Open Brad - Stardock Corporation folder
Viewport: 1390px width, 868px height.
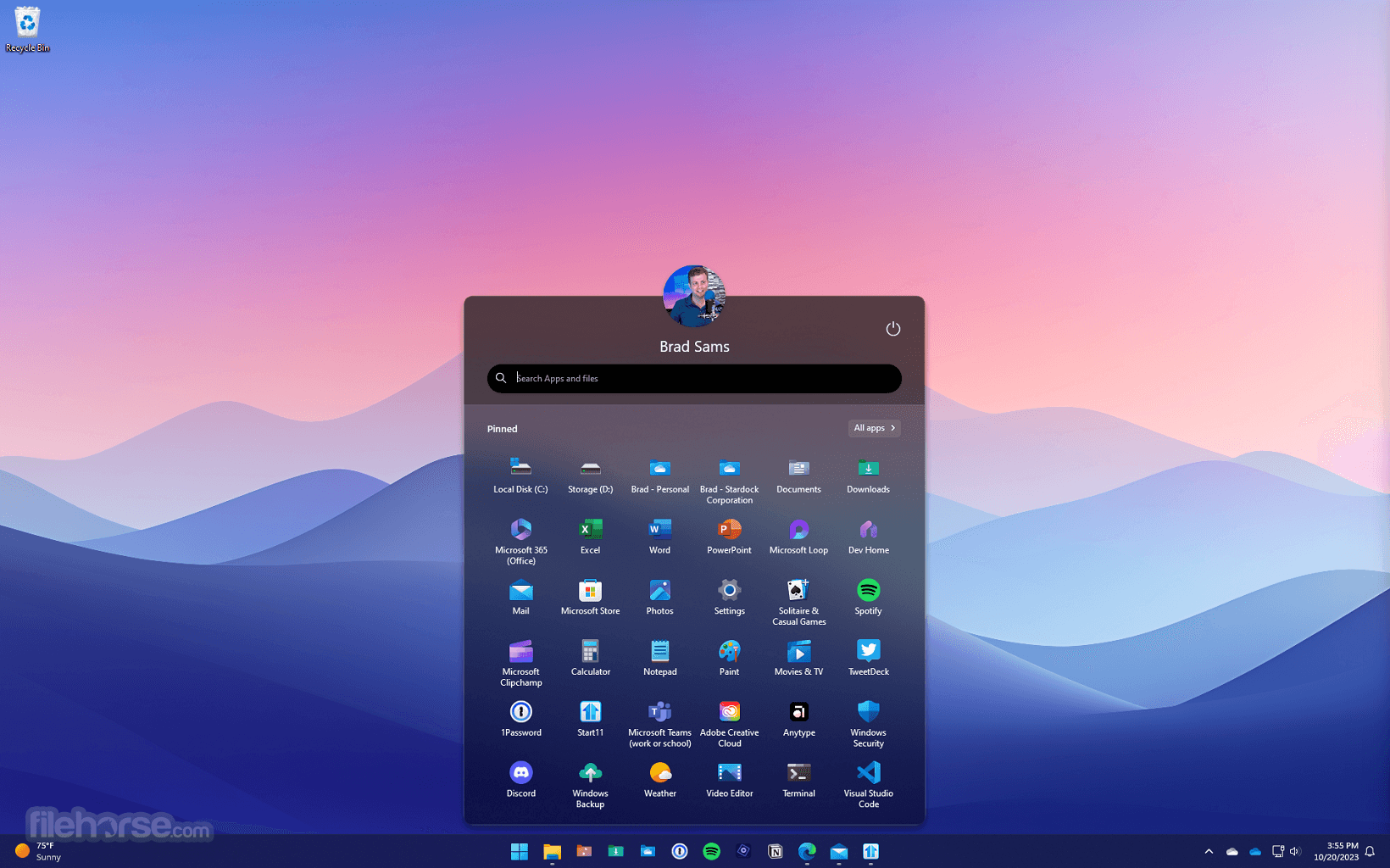pos(729,481)
